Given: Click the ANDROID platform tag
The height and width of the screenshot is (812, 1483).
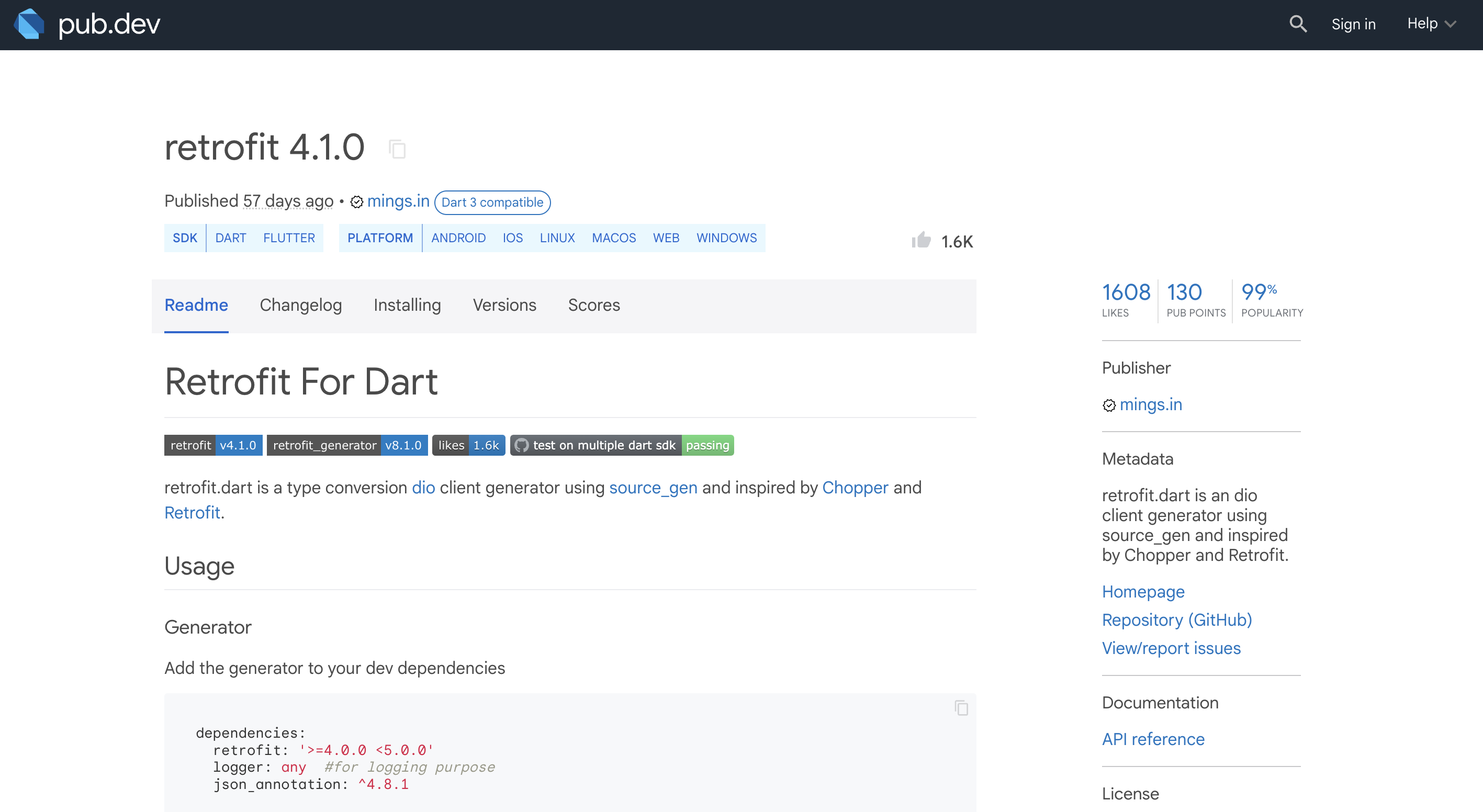Looking at the screenshot, I should (x=458, y=238).
